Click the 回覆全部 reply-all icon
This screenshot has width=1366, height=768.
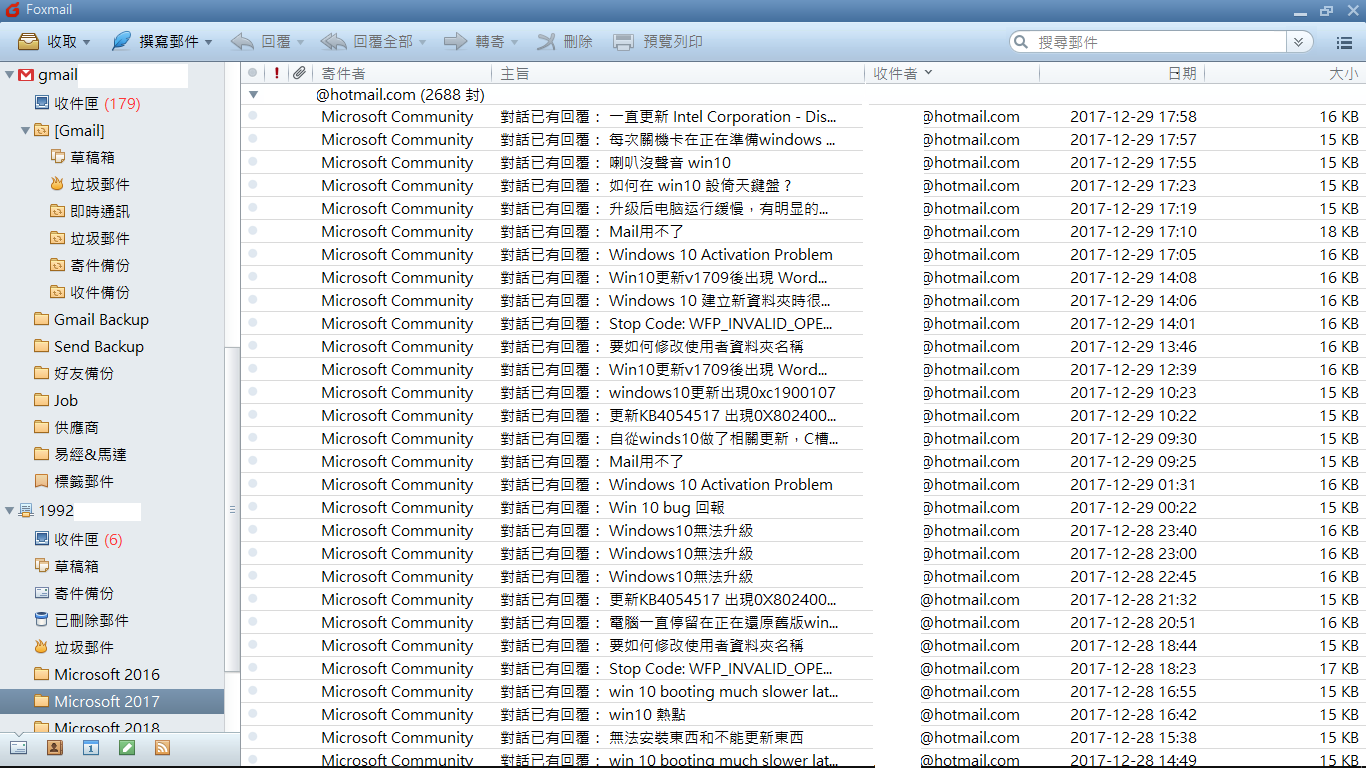coord(333,42)
